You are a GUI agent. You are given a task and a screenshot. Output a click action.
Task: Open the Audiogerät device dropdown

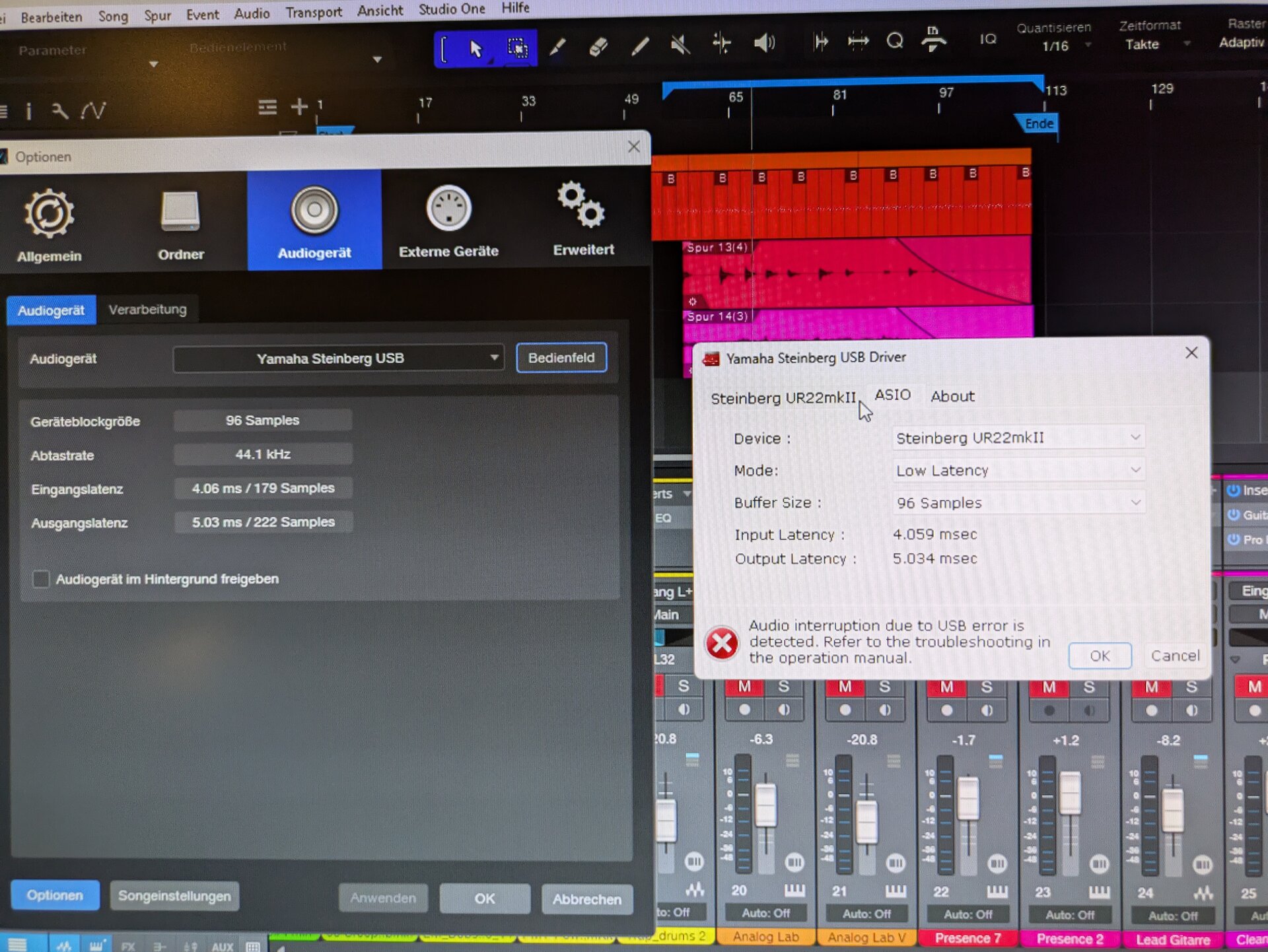click(338, 358)
